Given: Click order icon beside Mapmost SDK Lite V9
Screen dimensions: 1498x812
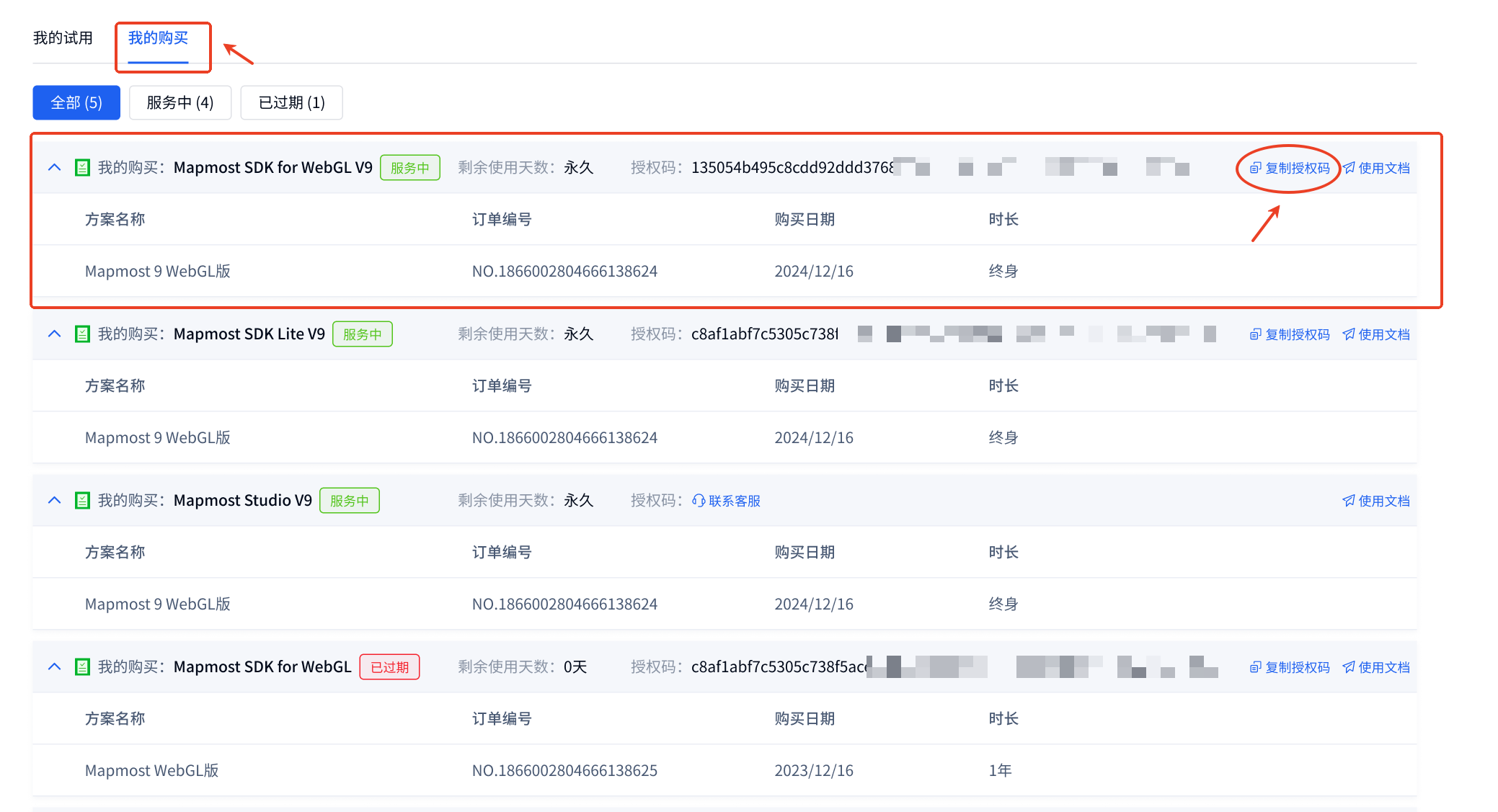Looking at the screenshot, I should click(x=82, y=334).
